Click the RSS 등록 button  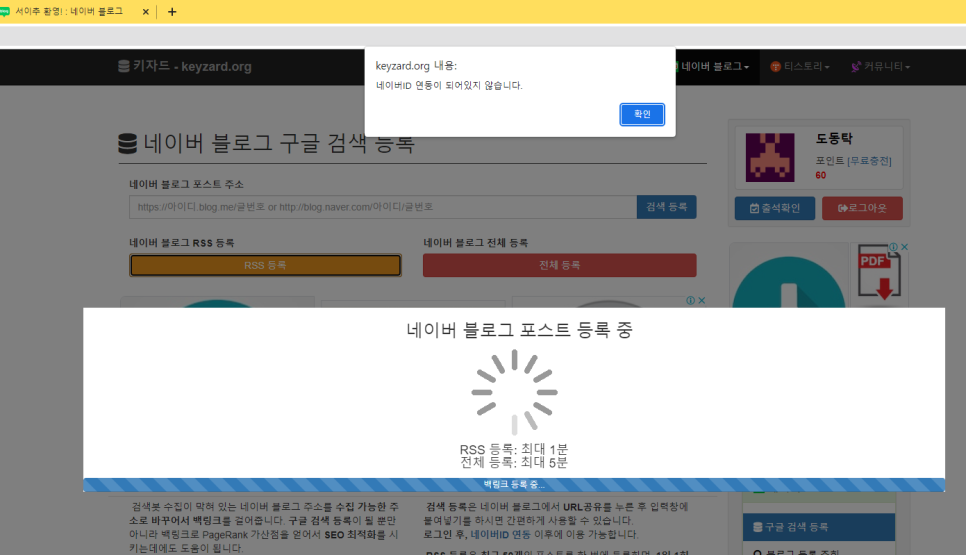pos(266,265)
